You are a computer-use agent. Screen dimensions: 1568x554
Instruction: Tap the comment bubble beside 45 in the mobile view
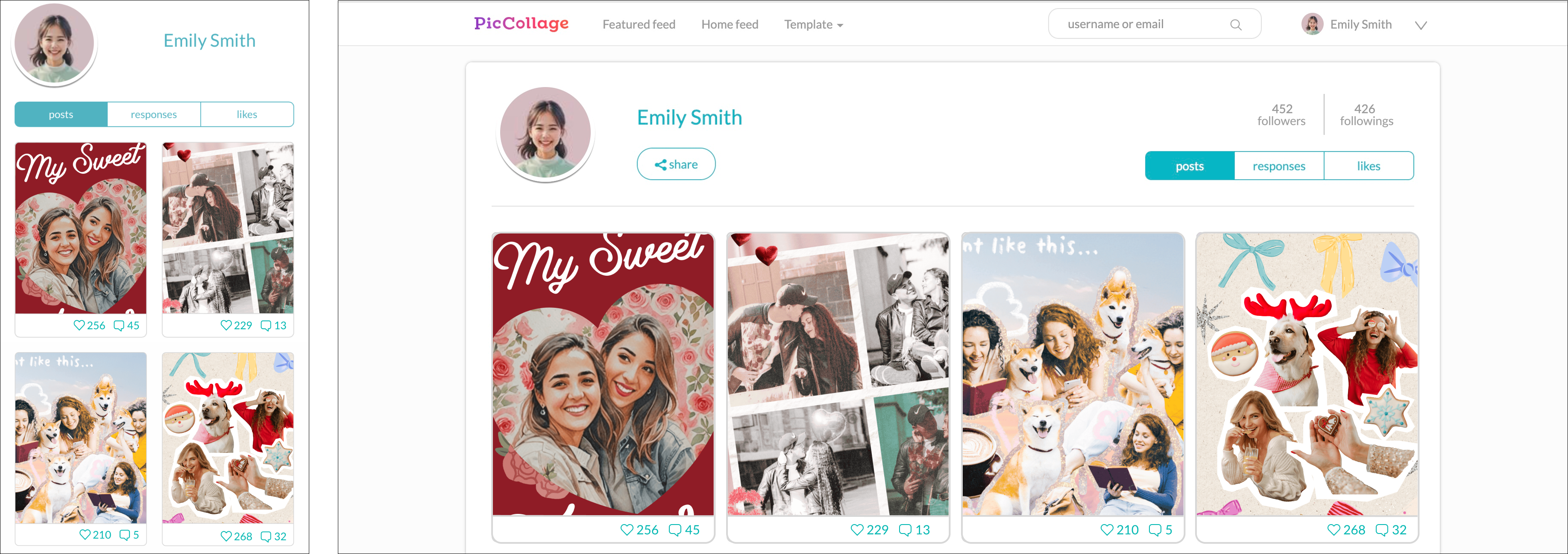pyautogui.click(x=119, y=325)
